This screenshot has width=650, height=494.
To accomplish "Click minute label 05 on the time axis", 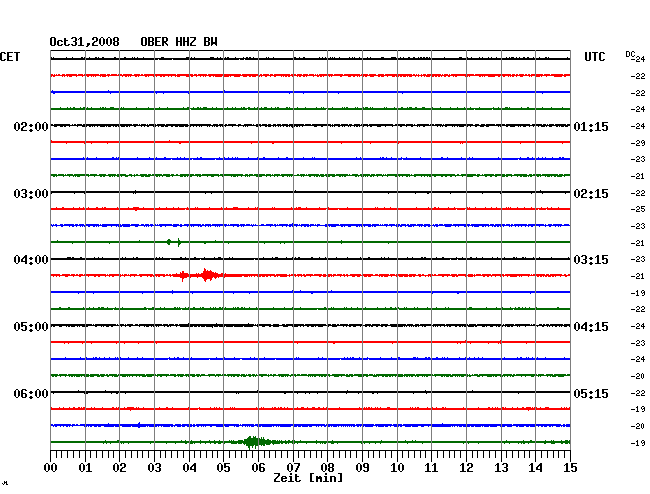I will (x=223, y=468).
